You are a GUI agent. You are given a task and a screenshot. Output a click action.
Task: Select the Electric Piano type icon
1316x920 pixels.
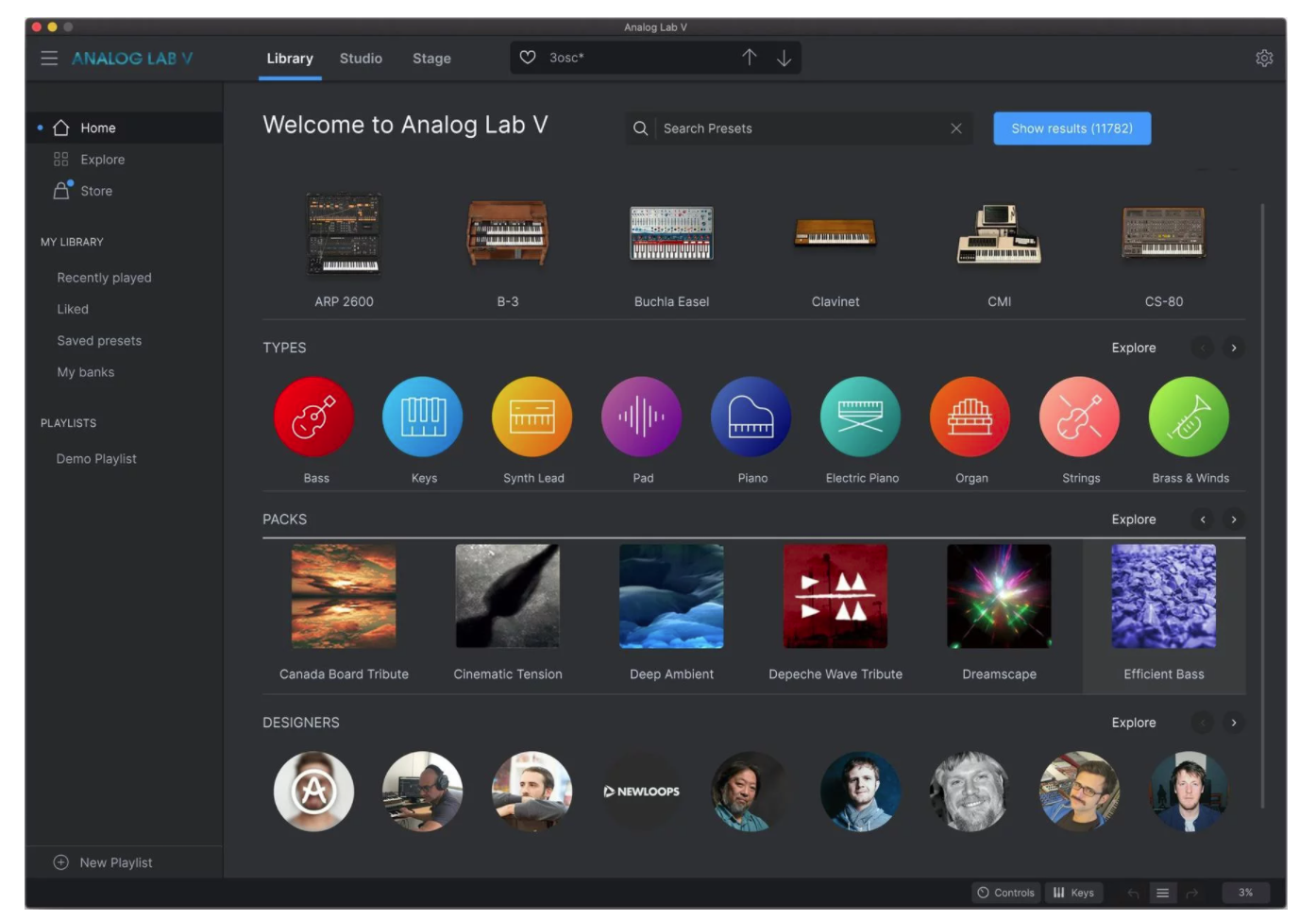(x=861, y=417)
